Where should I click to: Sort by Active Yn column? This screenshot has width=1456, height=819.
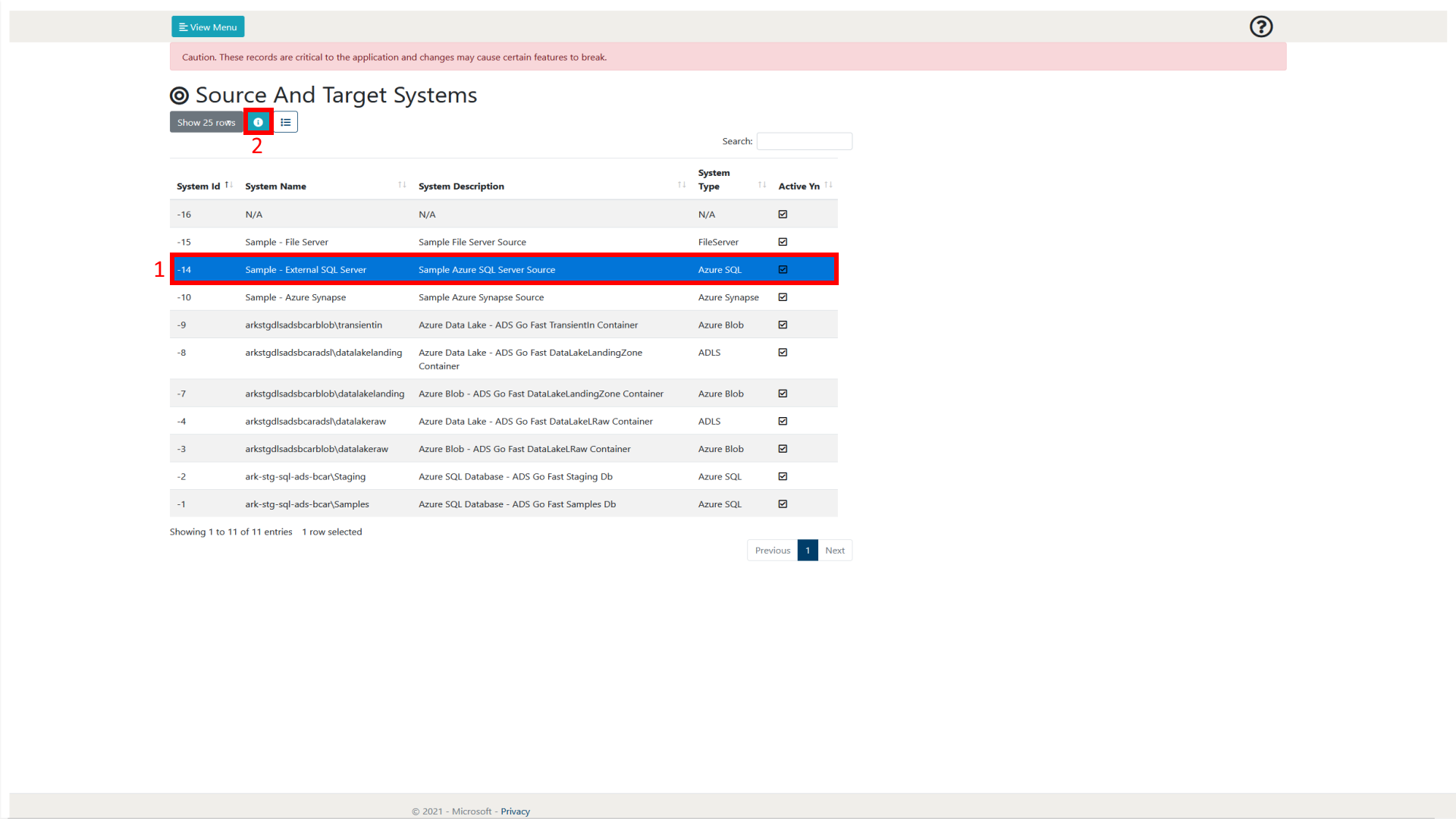(805, 186)
